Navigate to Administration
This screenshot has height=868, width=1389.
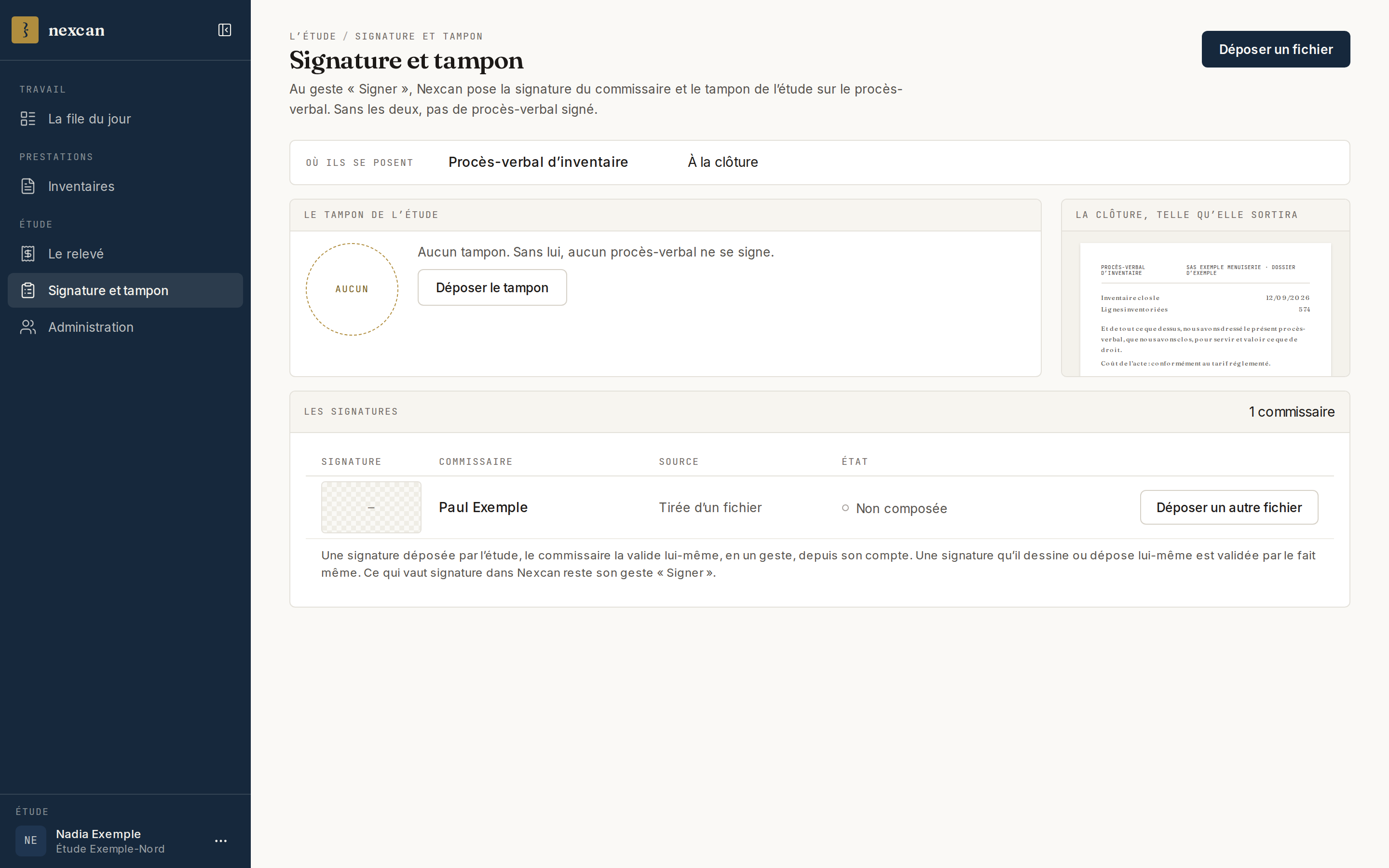[x=125, y=327]
